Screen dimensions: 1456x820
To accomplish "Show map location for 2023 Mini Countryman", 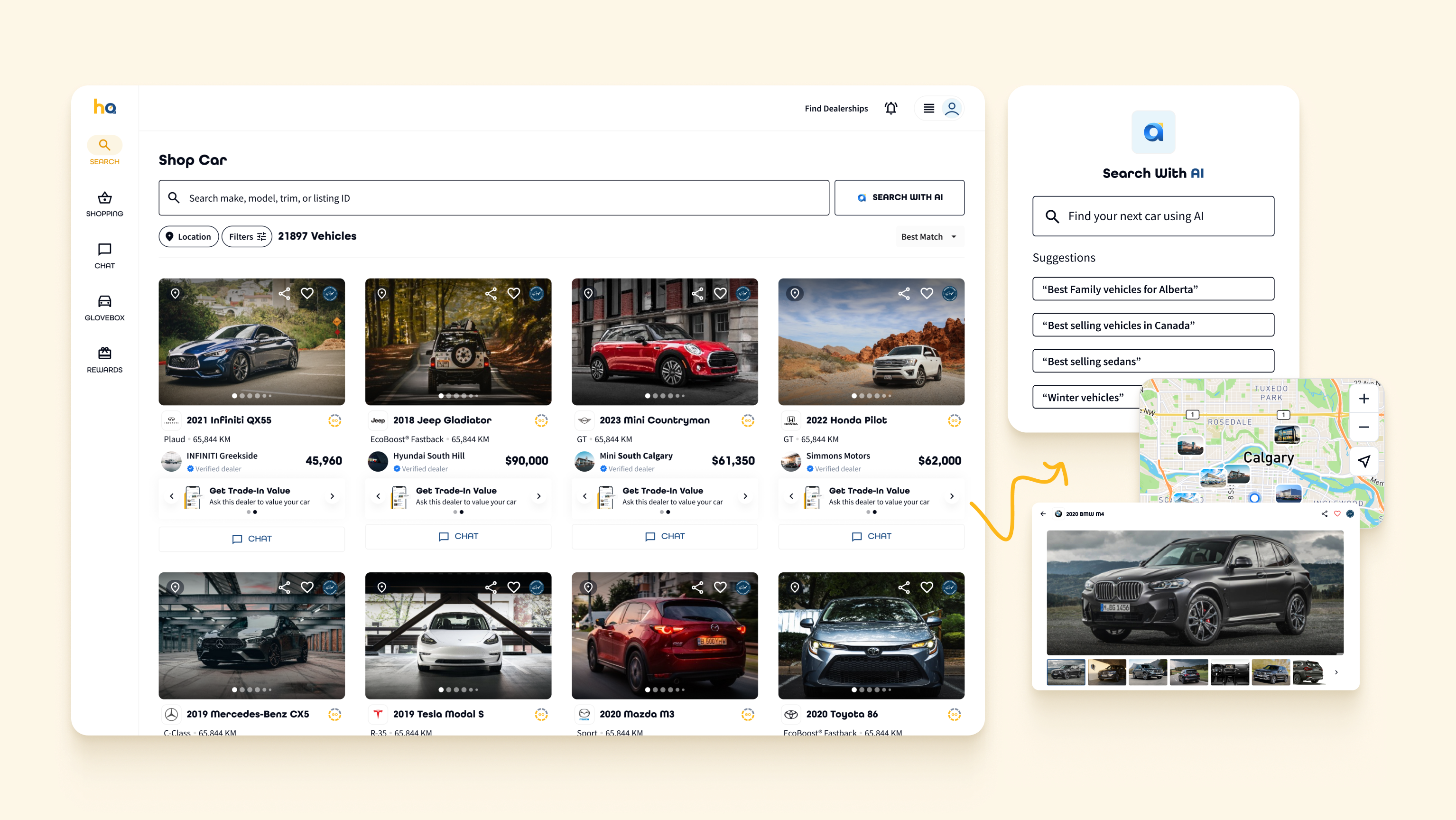I will point(588,293).
